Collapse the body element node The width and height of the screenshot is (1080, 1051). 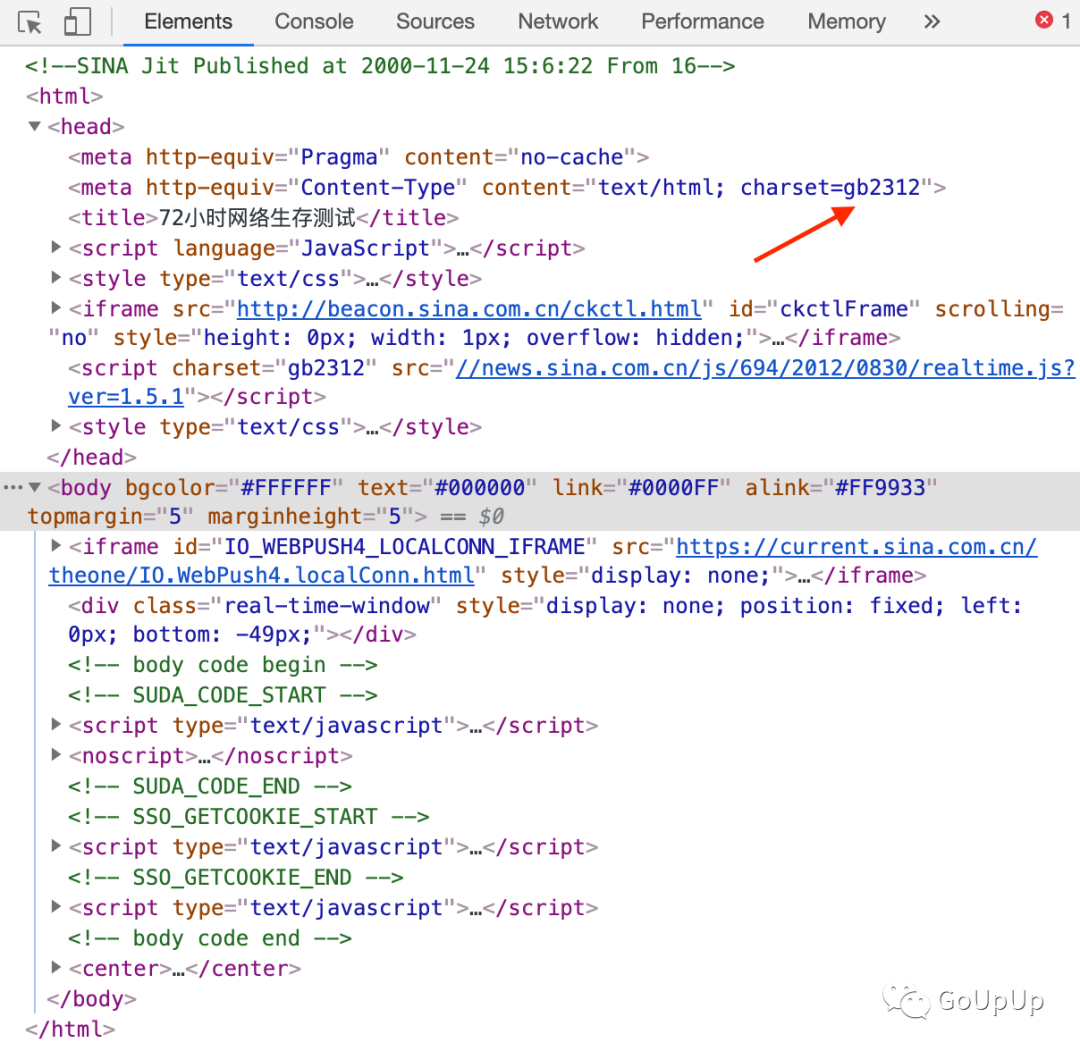click(35, 488)
